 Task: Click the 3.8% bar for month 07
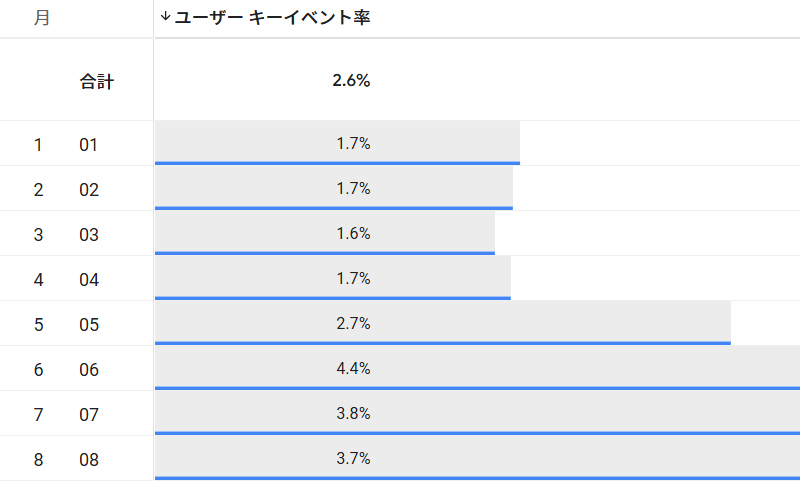point(353,414)
